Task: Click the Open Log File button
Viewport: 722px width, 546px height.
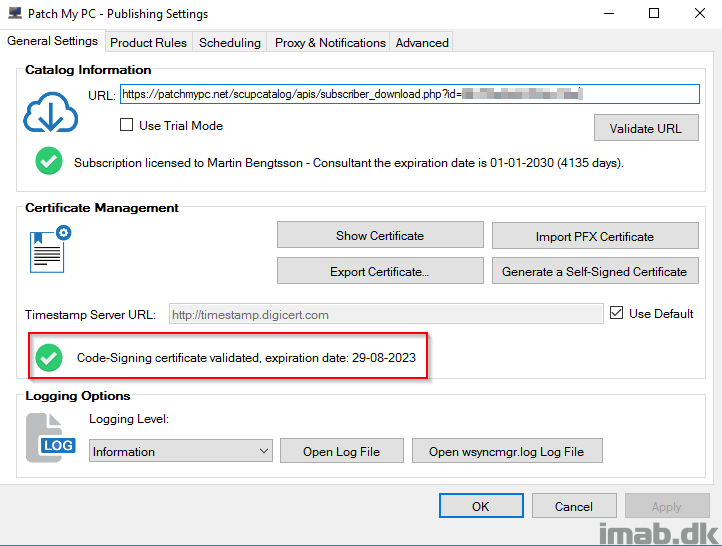Action: (342, 451)
